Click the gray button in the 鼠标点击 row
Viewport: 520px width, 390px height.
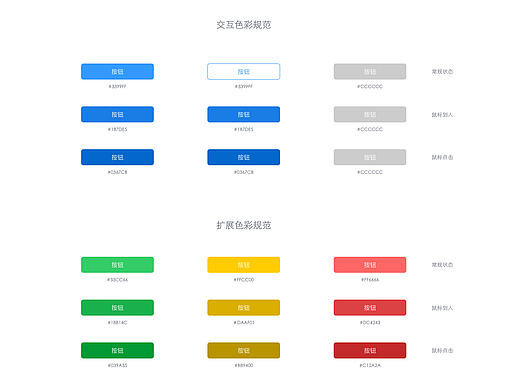point(370,157)
